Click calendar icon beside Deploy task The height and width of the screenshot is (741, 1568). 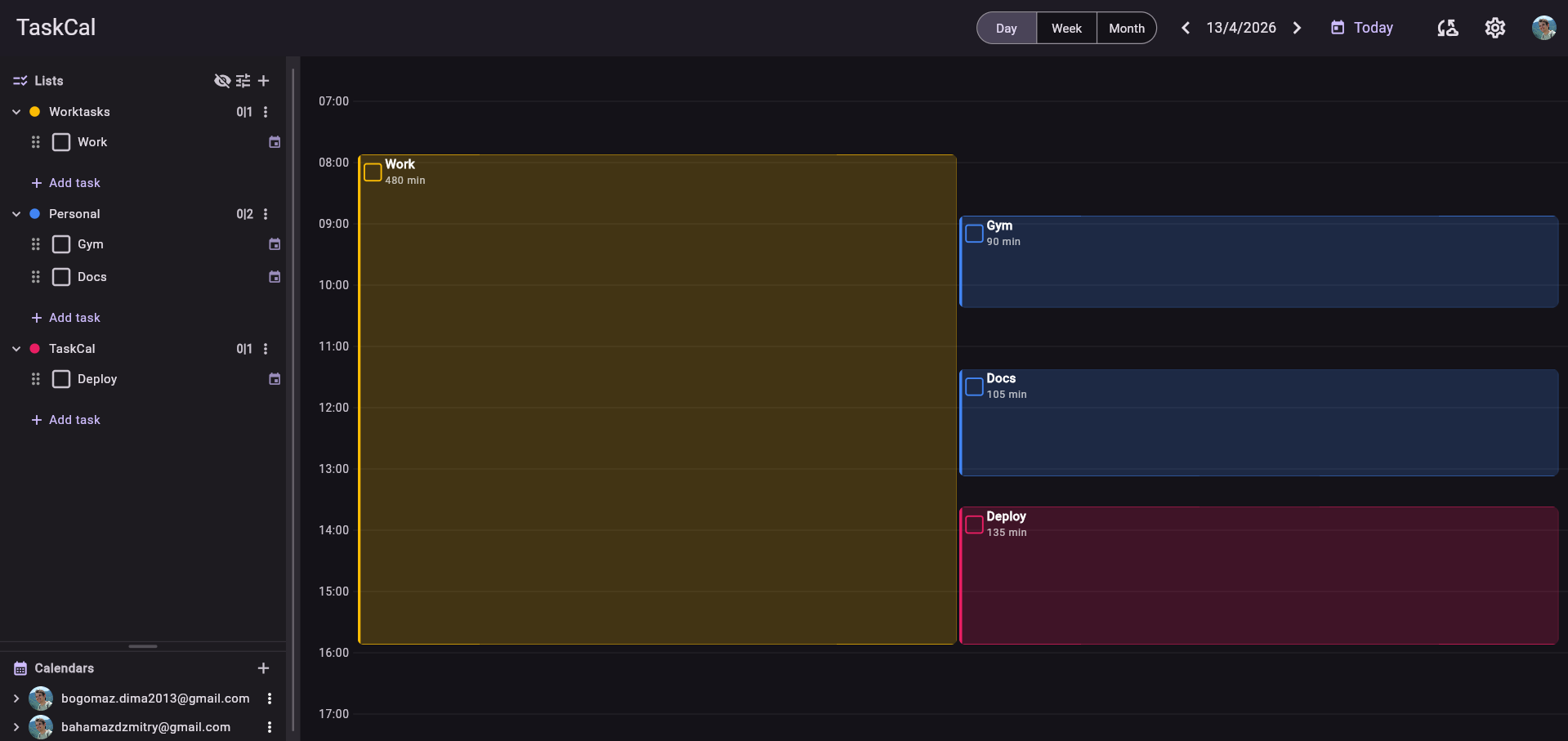pos(275,379)
